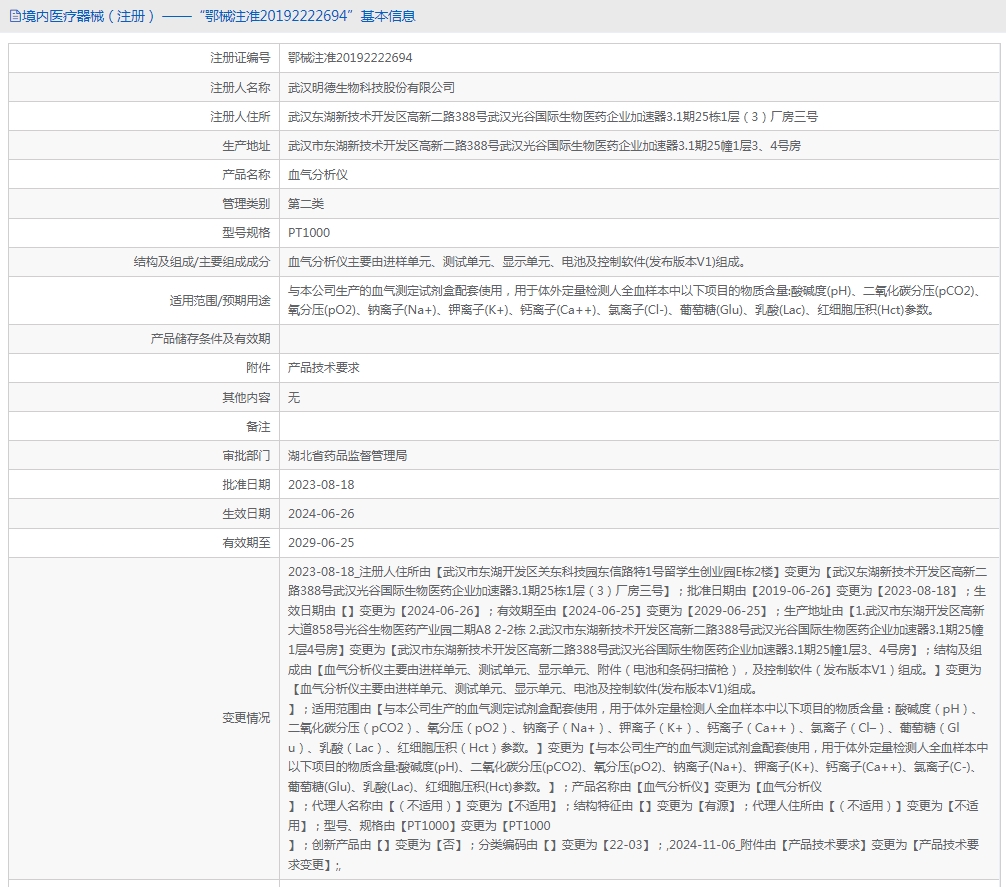Open the attachment 产品技术要求
The image size is (1006, 887).
323,367
